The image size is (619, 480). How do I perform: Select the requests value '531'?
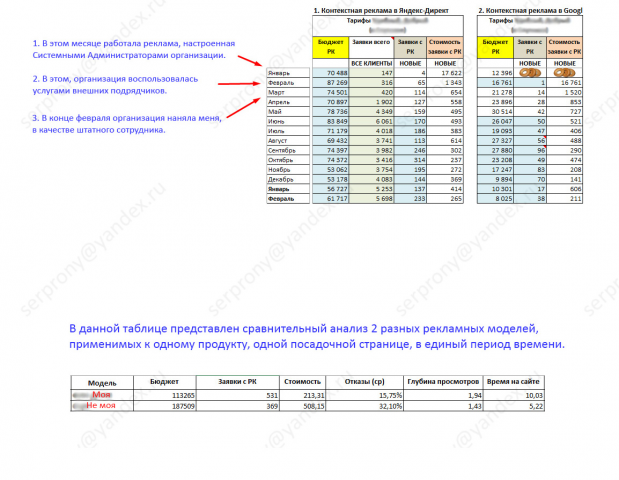(238, 395)
